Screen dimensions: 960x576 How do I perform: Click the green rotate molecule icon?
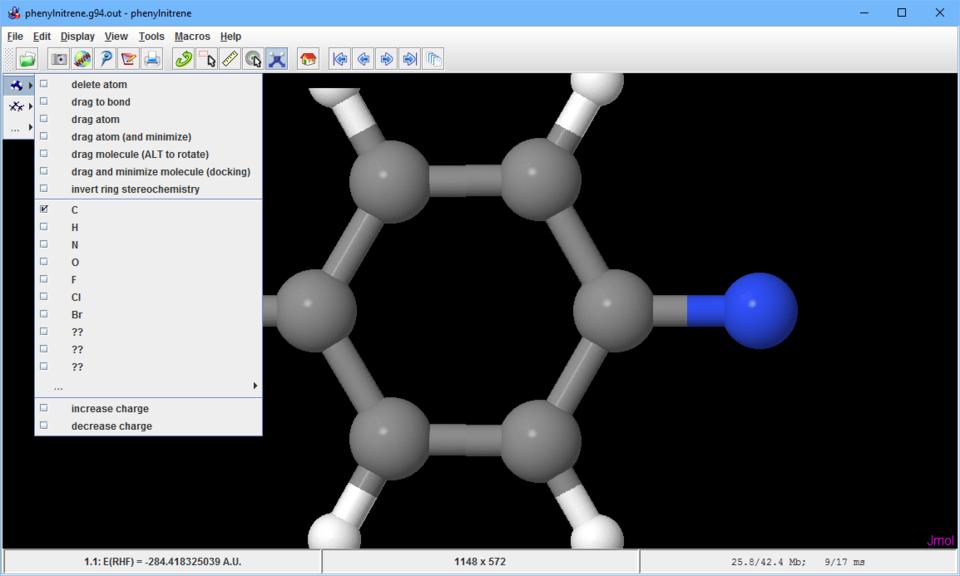click(x=183, y=59)
